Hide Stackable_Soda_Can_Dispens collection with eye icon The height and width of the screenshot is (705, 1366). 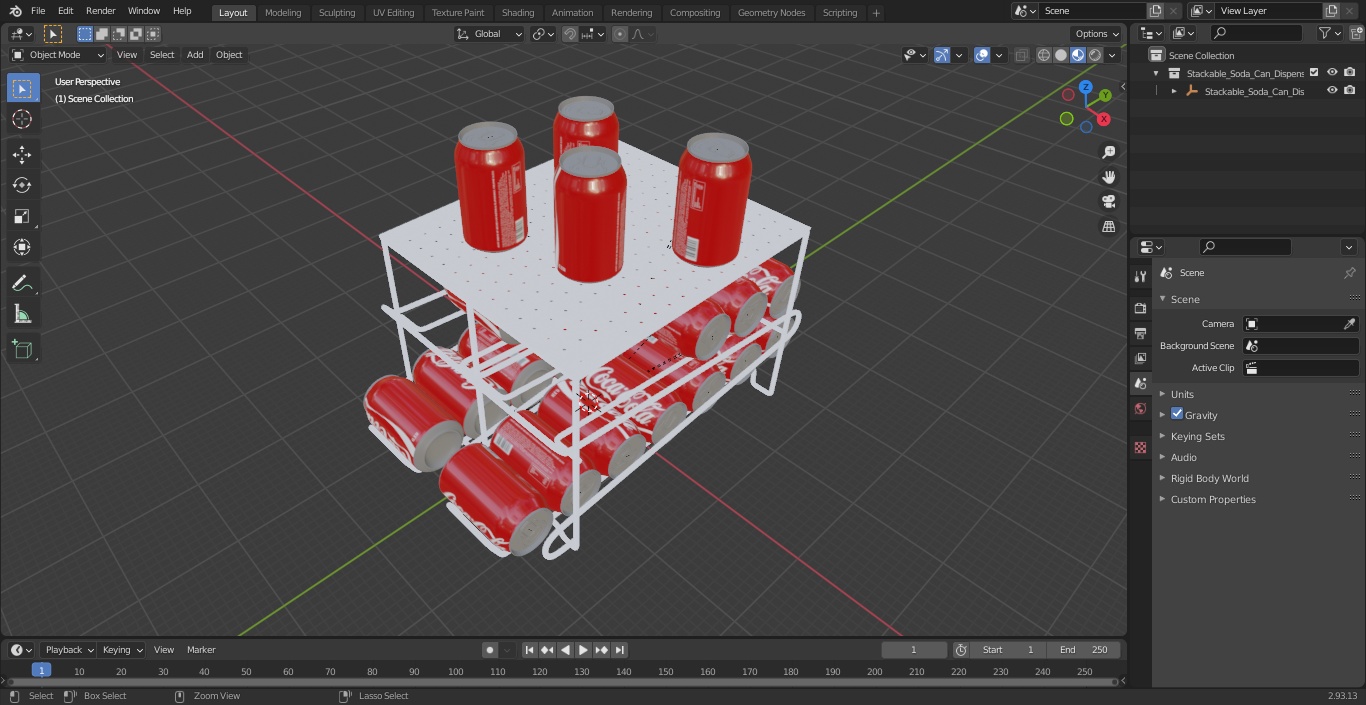[1332, 73]
